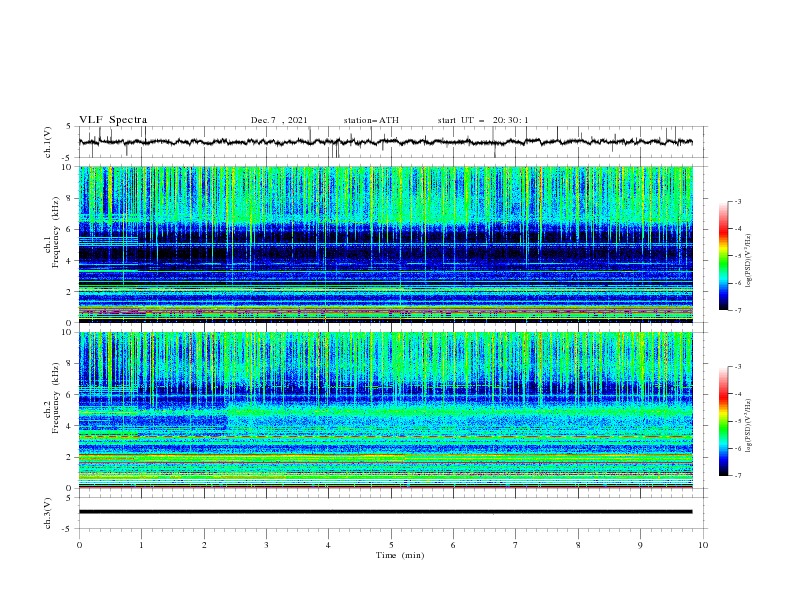Screen dimensions: 792x612
Task: Click the "10" tick on the time axis
Action: 703,545
